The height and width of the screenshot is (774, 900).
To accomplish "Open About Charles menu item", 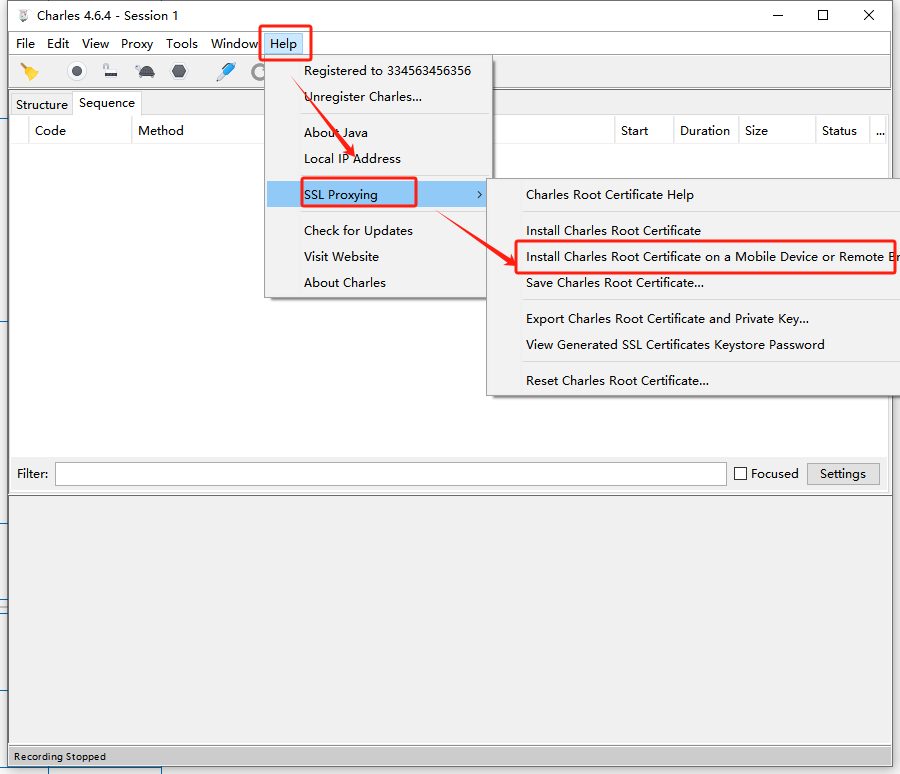I will (345, 283).
